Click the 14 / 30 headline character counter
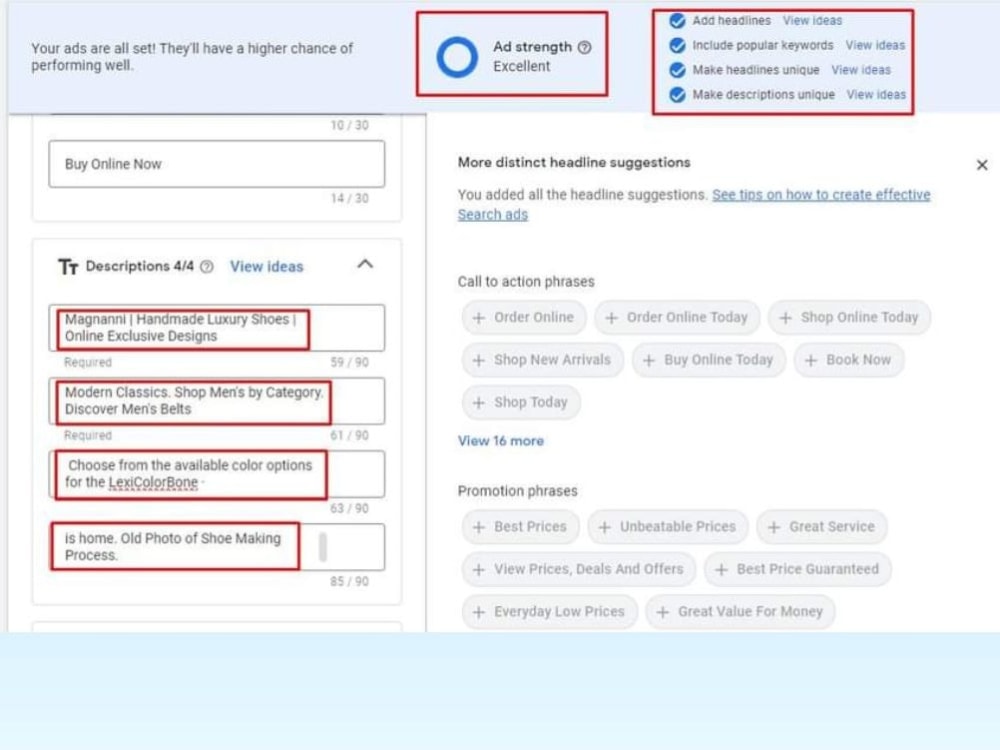1000x750 pixels. (x=349, y=198)
